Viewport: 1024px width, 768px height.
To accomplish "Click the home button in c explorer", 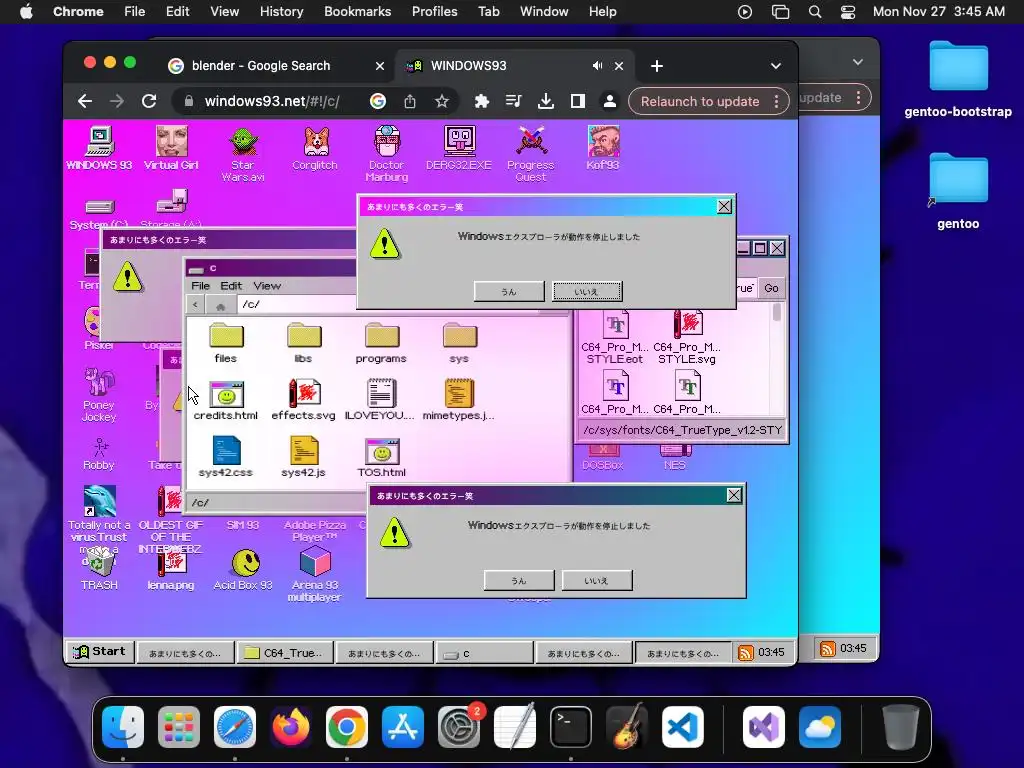I will point(221,305).
